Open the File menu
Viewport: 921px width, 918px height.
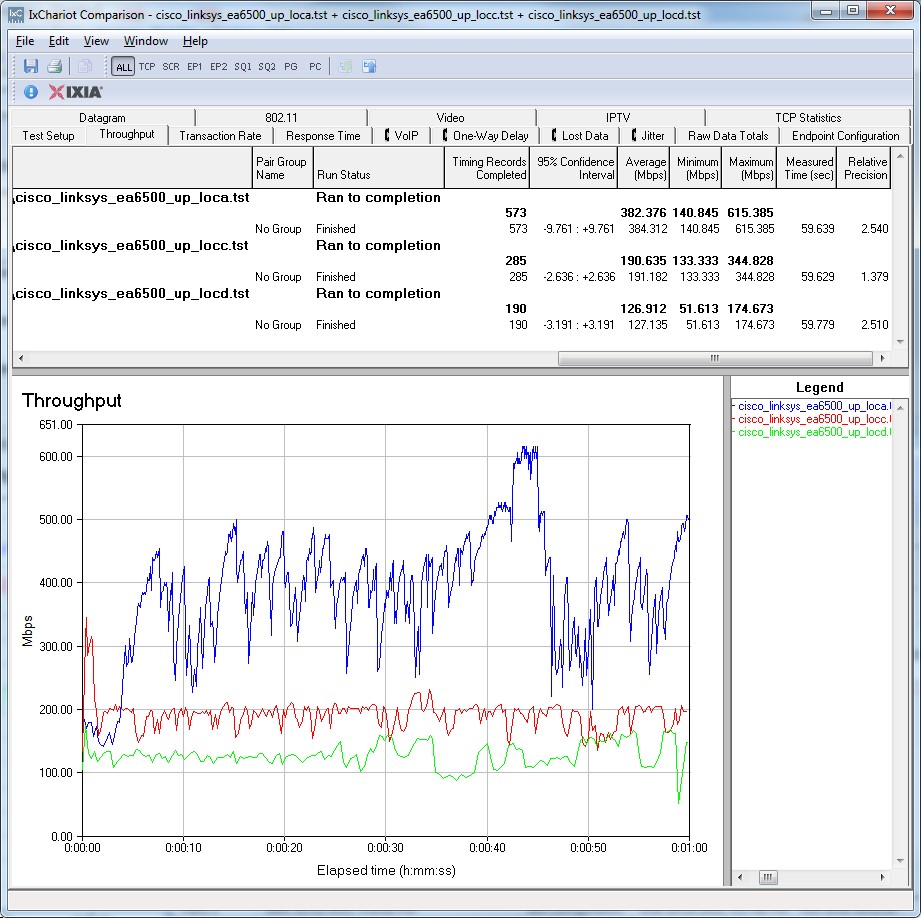click(25, 41)
